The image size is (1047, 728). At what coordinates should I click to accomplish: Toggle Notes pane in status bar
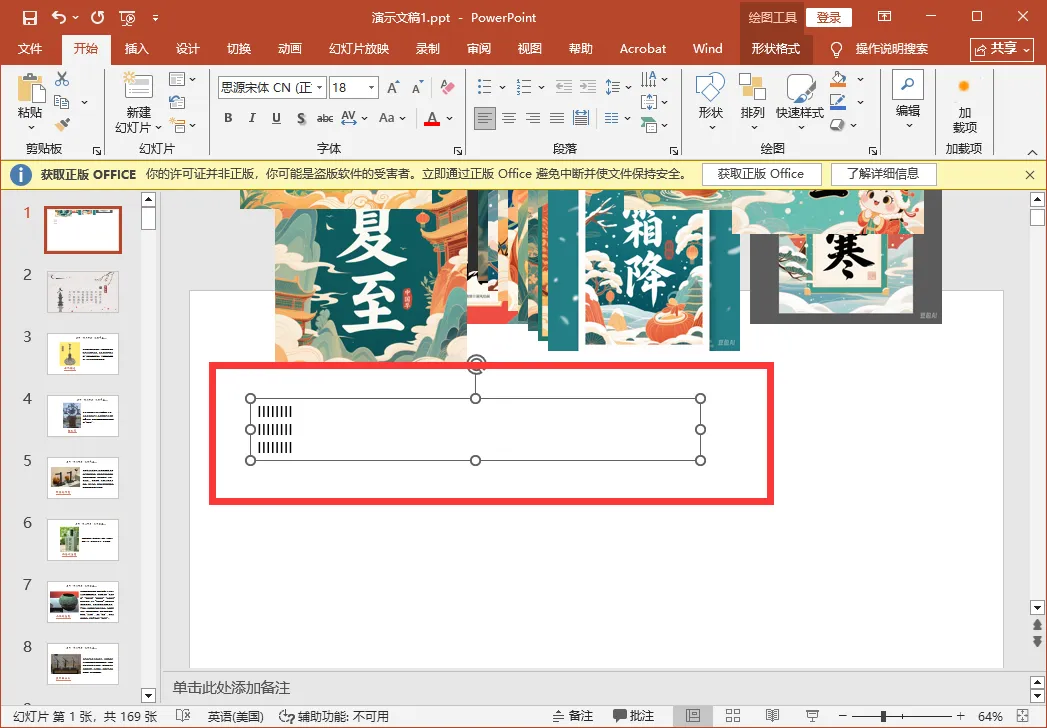click(x=573, y=716)
